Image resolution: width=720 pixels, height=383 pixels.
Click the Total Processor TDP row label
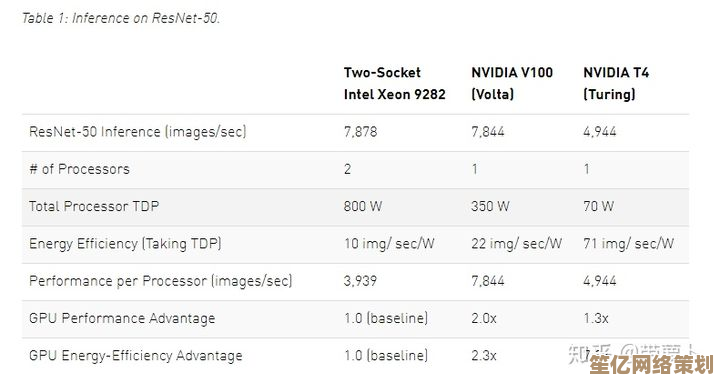pos(94,206)
